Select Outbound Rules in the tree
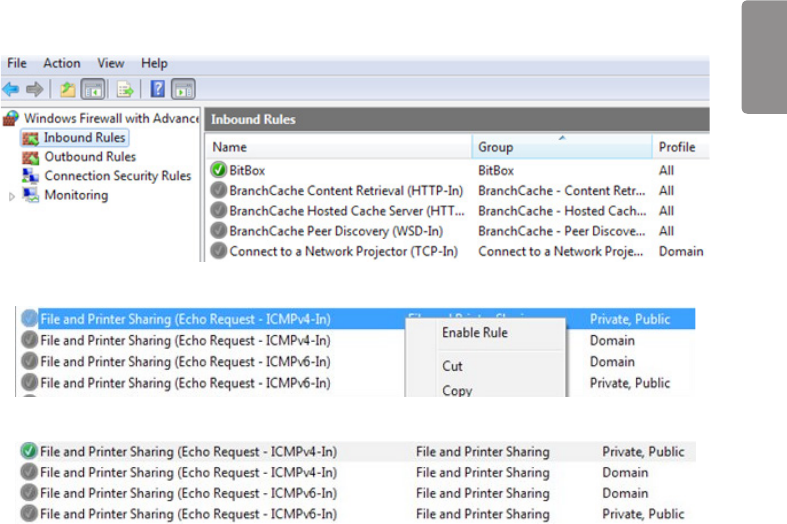Screen dimensions: 787x524 (x=90, y=157)
